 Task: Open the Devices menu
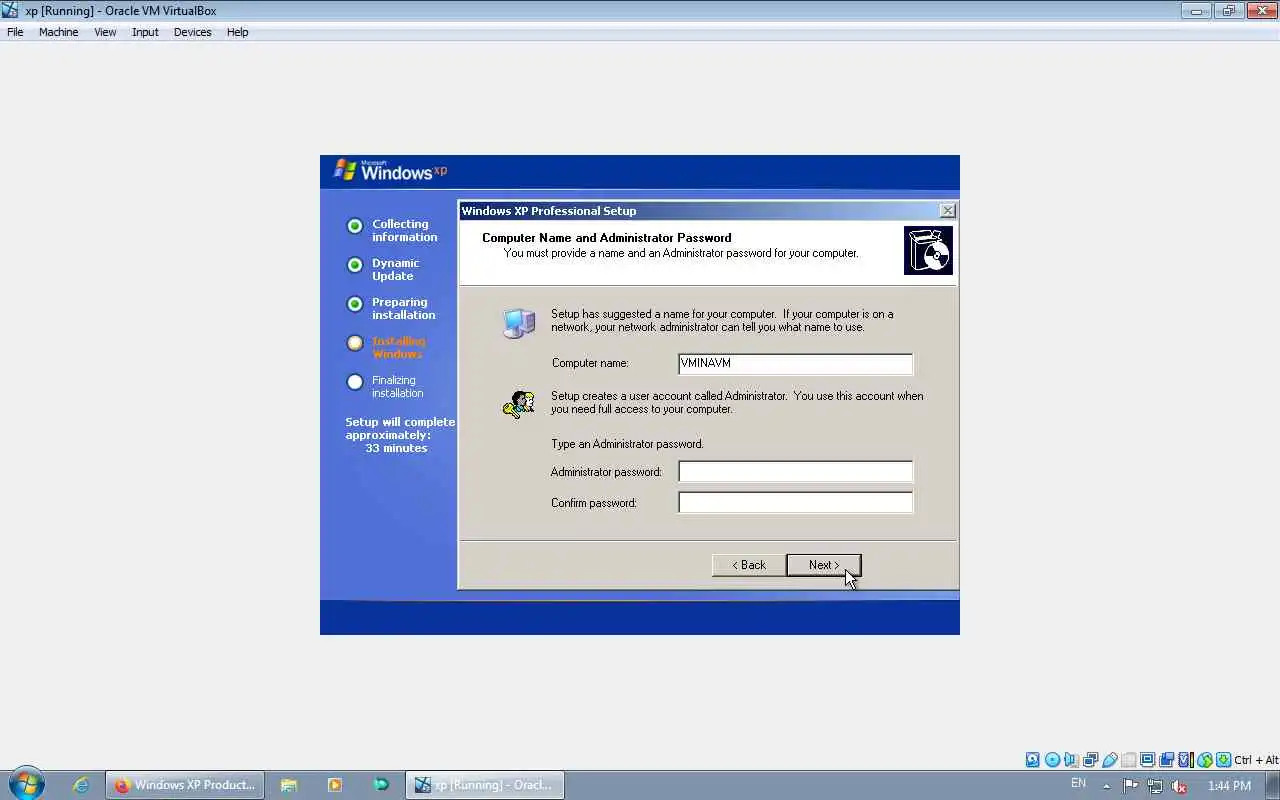tap(192, 32)
